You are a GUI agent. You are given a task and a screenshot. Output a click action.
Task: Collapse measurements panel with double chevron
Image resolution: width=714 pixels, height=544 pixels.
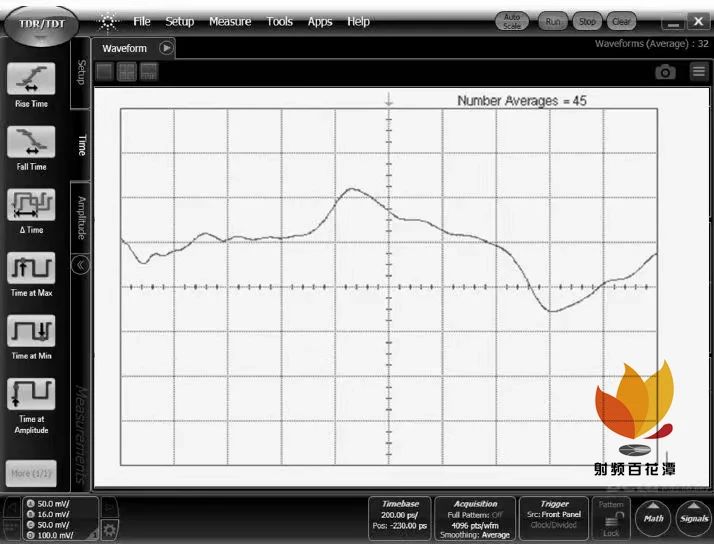[x=81, y=265]
